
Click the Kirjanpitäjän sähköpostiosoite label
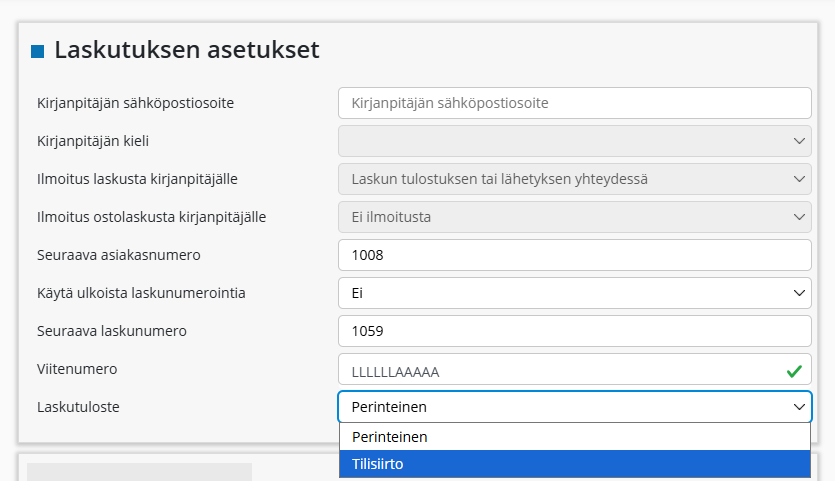(142, 102)
